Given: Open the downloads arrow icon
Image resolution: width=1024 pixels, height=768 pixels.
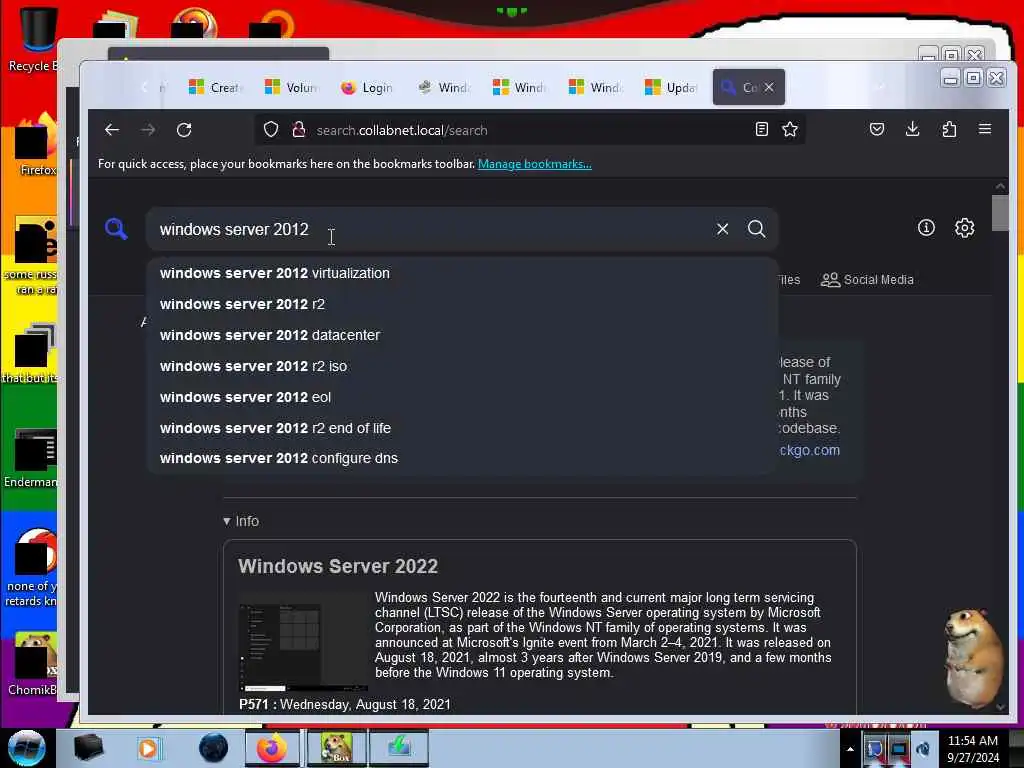Looking at the screenshot, I should [x=913, y=129].
